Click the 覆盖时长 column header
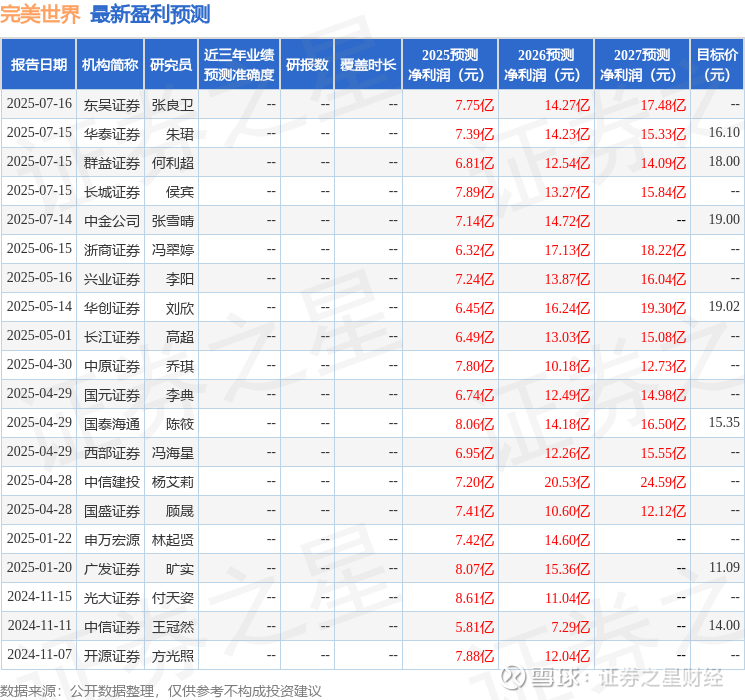Image resolution: width=745 pixels, height=700 pixels. (x=368, y=65)
